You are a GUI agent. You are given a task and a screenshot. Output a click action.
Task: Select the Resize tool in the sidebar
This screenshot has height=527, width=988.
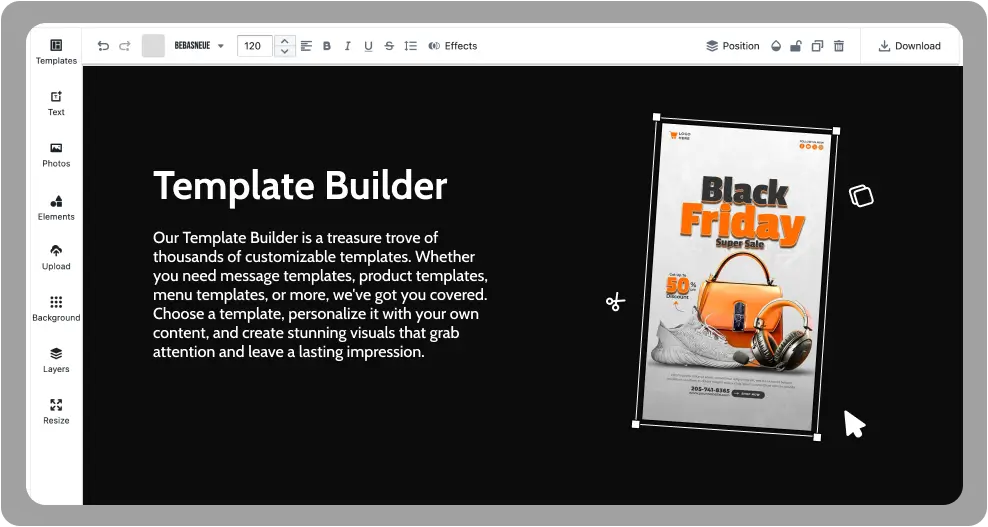coord(56,412)
